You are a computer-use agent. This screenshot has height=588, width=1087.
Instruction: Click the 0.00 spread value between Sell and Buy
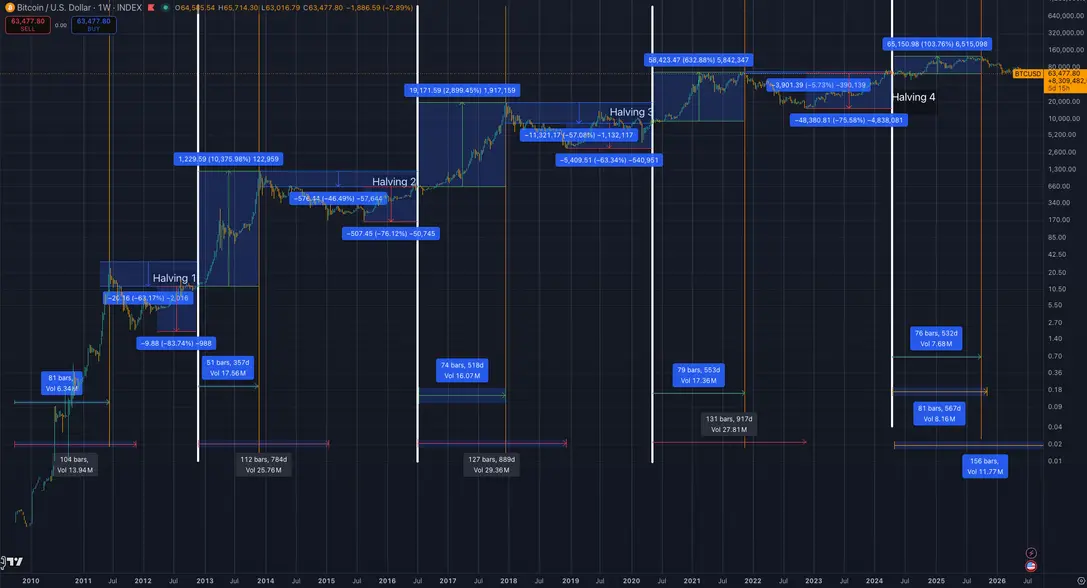click(x=61, y=26)
